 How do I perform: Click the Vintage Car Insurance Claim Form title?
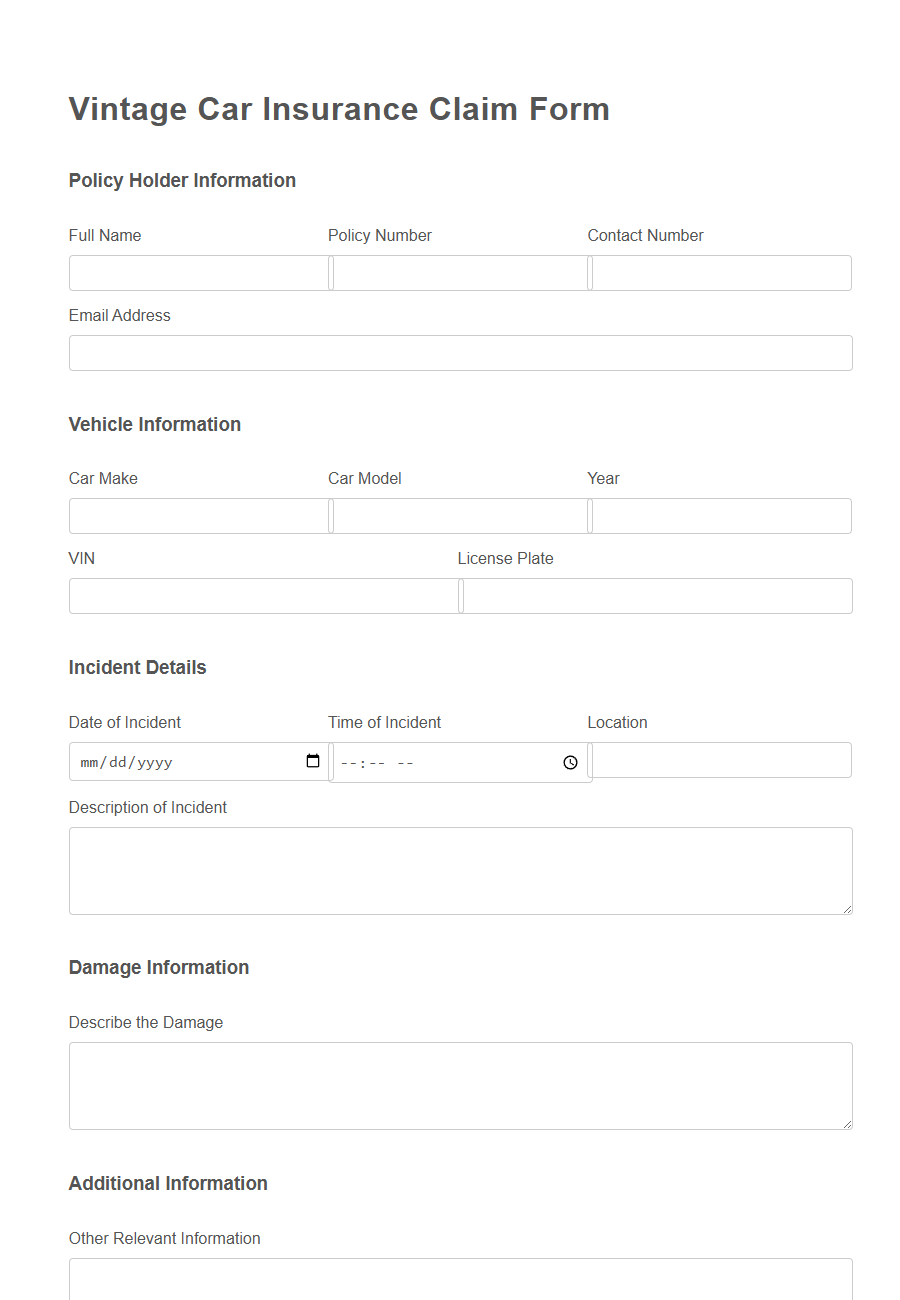tap(338, 109)
